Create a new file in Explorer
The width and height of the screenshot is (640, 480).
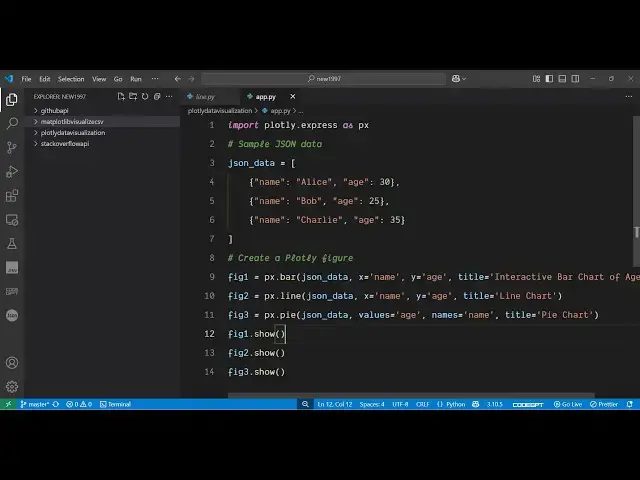(121, 96)
